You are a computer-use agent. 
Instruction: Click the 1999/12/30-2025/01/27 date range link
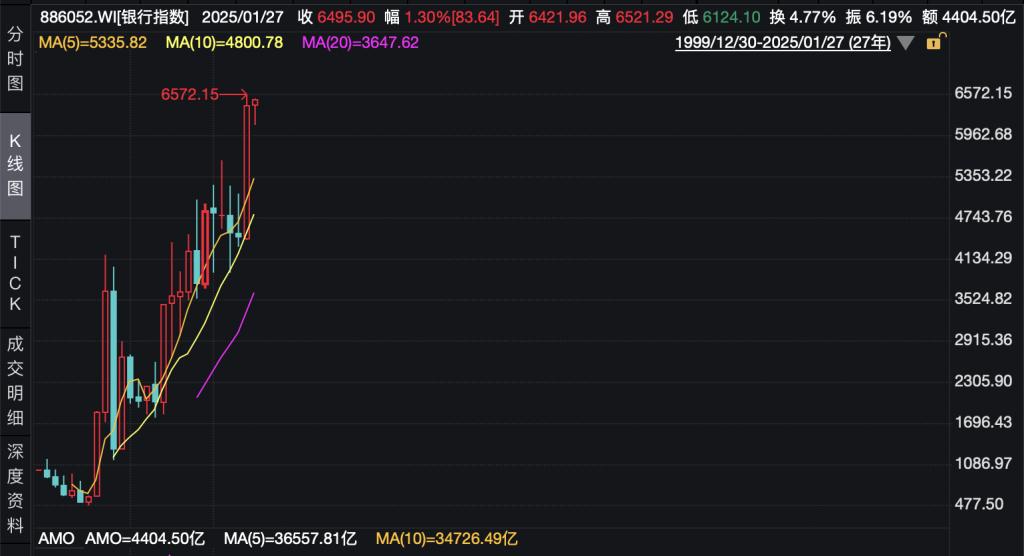pyautogui.click(x=782, y=43)
